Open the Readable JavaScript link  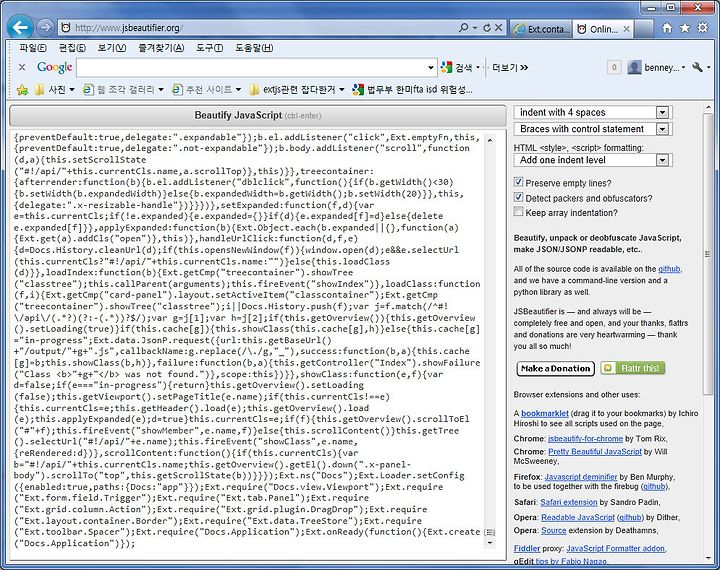[x=578, y=518]
